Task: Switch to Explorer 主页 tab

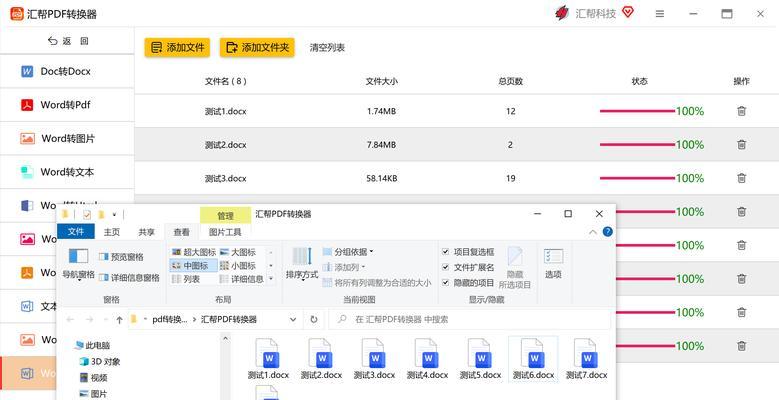Action: tap(112, 232)
